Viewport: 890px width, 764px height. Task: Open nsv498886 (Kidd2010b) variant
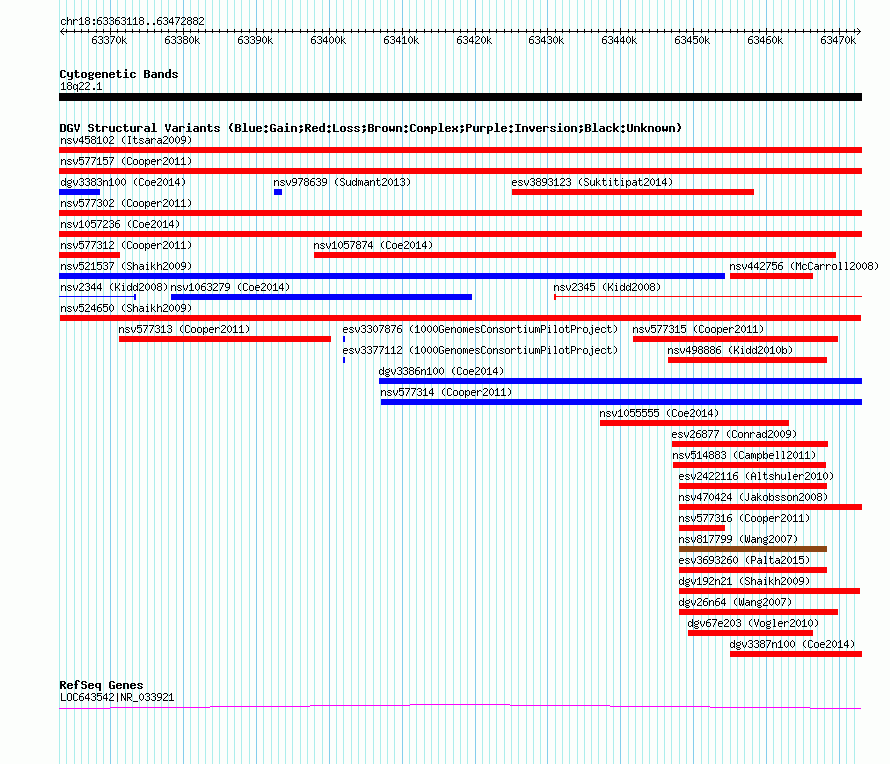(730, 350)
